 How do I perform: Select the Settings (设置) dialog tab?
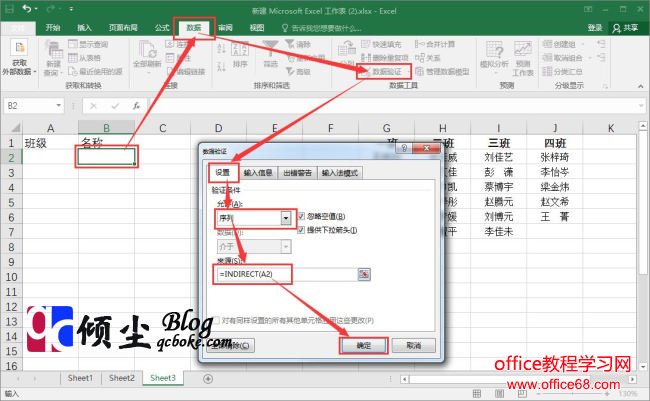(x=223, y=173)
